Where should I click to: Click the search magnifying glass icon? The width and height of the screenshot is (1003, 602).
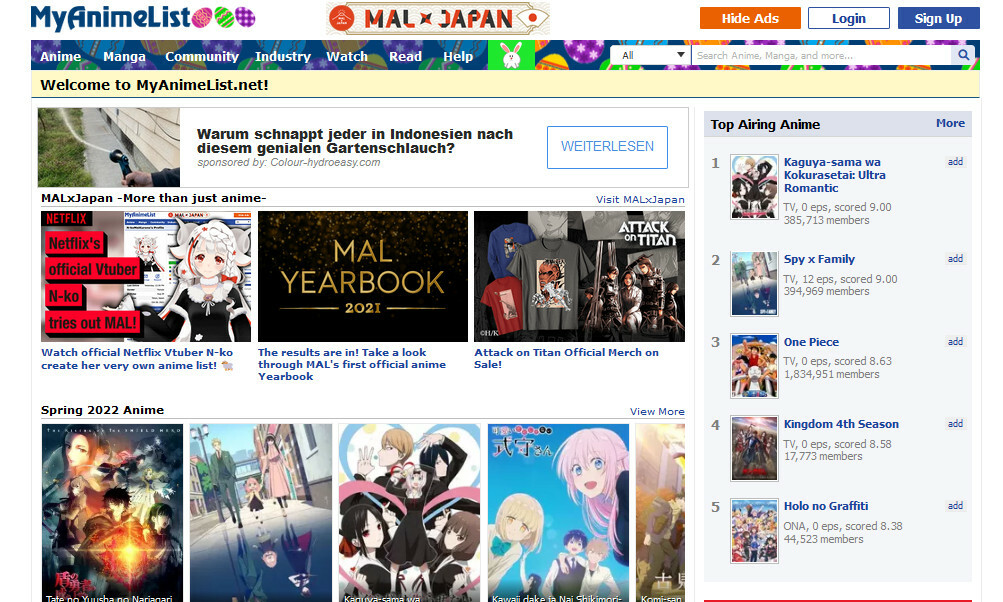962,55
